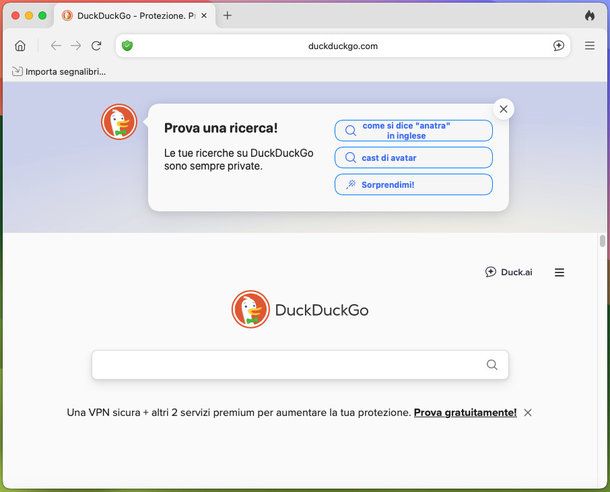This screenshot has height=492, width=610.
Task: Click the Home icon in the toolbar
Action: click(20, 46)
